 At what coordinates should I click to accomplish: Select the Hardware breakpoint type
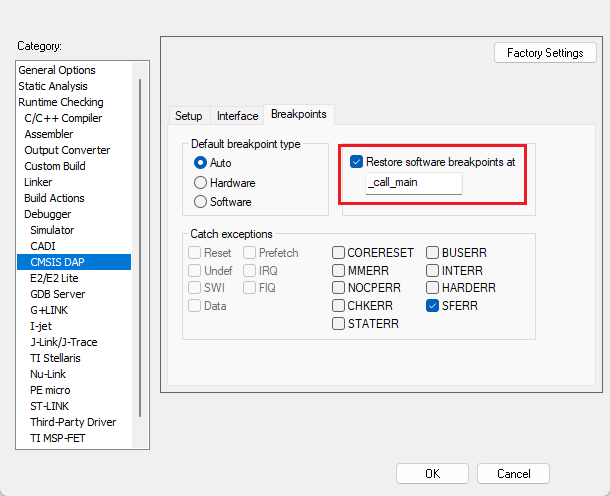tap(200, 182)
